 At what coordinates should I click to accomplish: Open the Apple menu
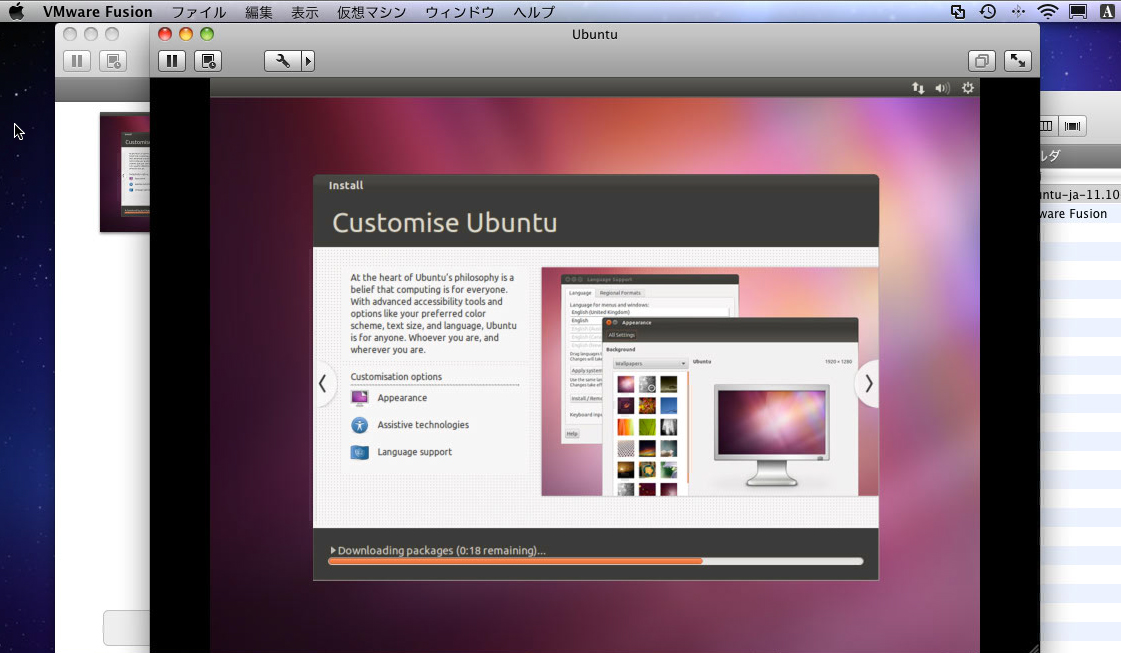[x=16, y=11]
